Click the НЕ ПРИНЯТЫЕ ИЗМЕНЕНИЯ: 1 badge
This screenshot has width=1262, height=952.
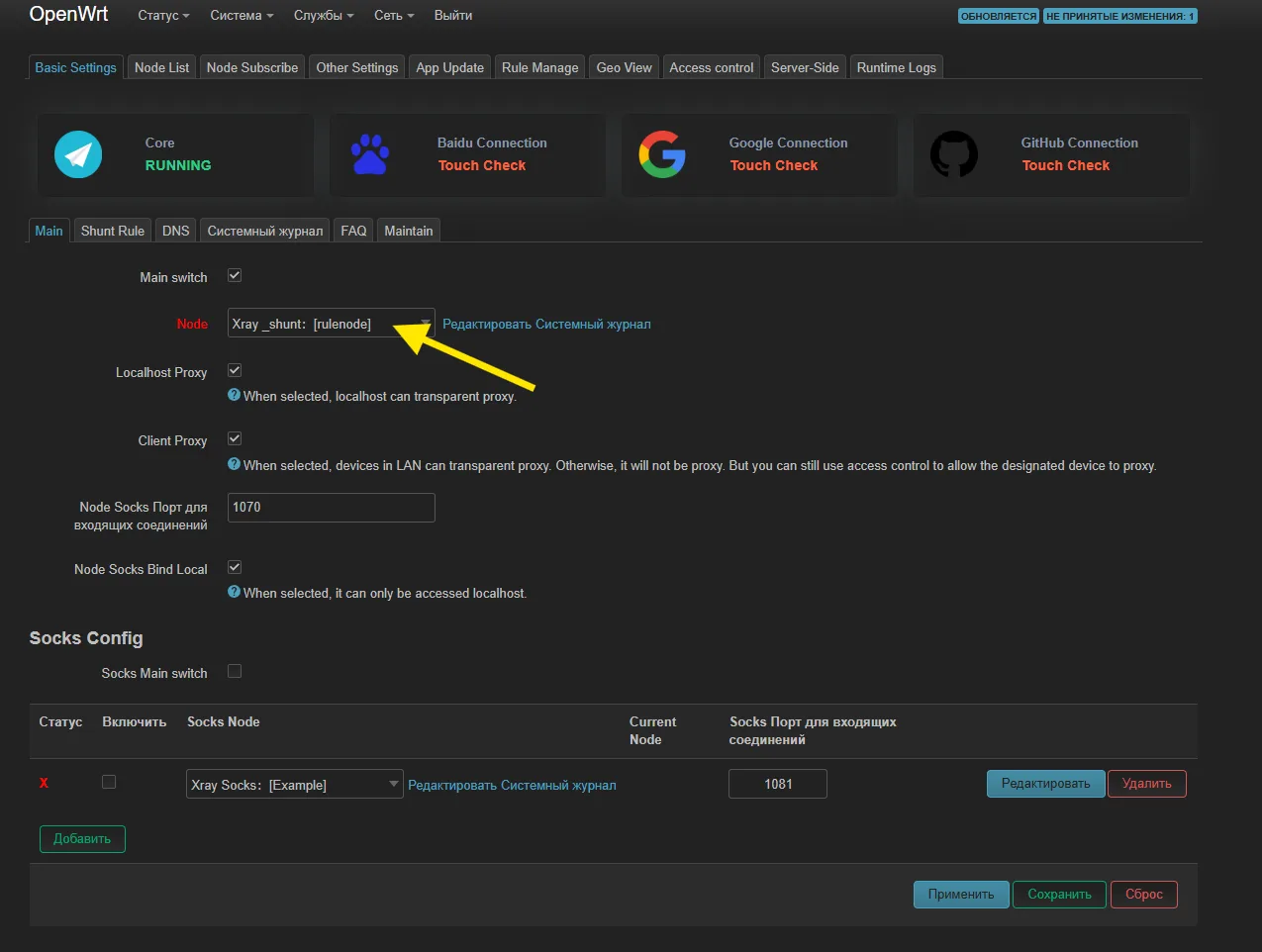tap(1120, 16)
